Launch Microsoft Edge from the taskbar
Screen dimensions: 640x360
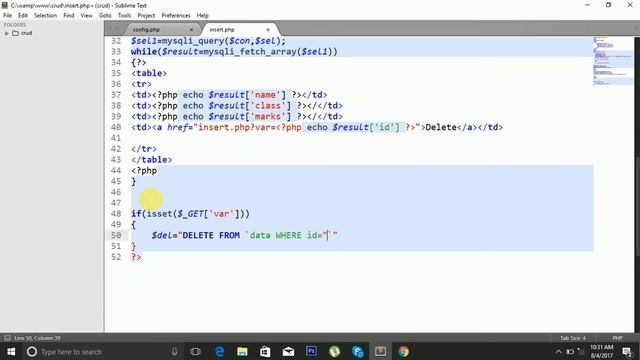[219, 351]
